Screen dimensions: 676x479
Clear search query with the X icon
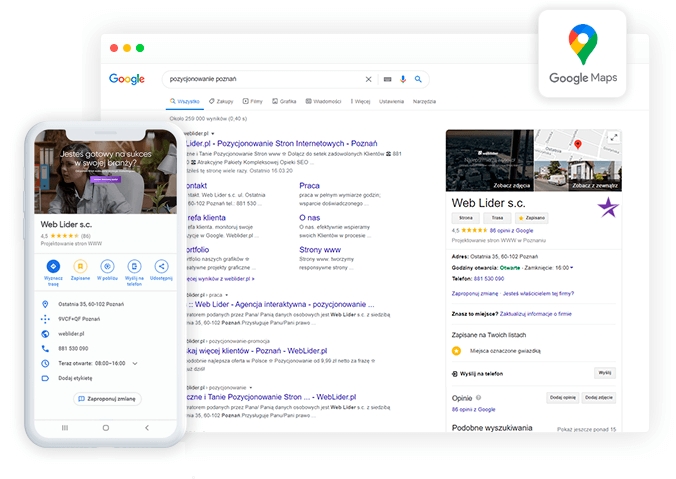coord(369,79)
